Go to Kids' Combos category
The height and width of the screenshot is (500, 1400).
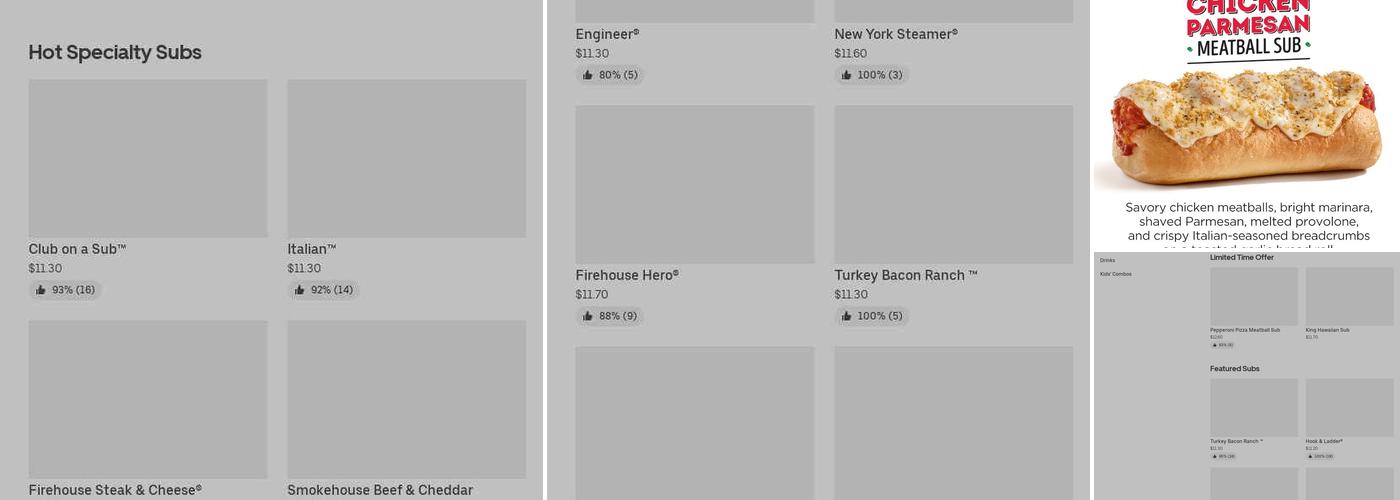(1115, 274)
